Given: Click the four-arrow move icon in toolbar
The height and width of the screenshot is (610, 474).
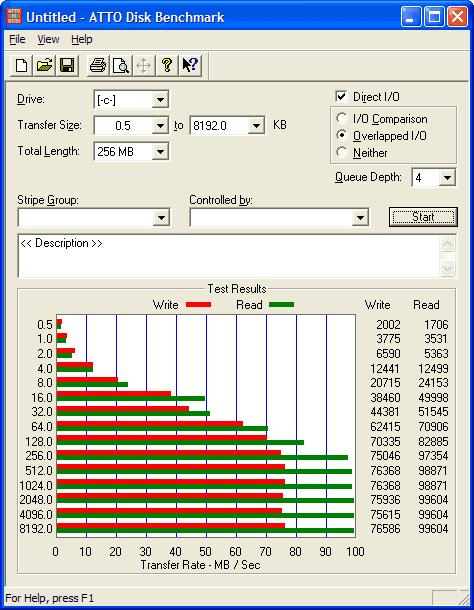Looking at the screenshot, I should tap(144, 65).
